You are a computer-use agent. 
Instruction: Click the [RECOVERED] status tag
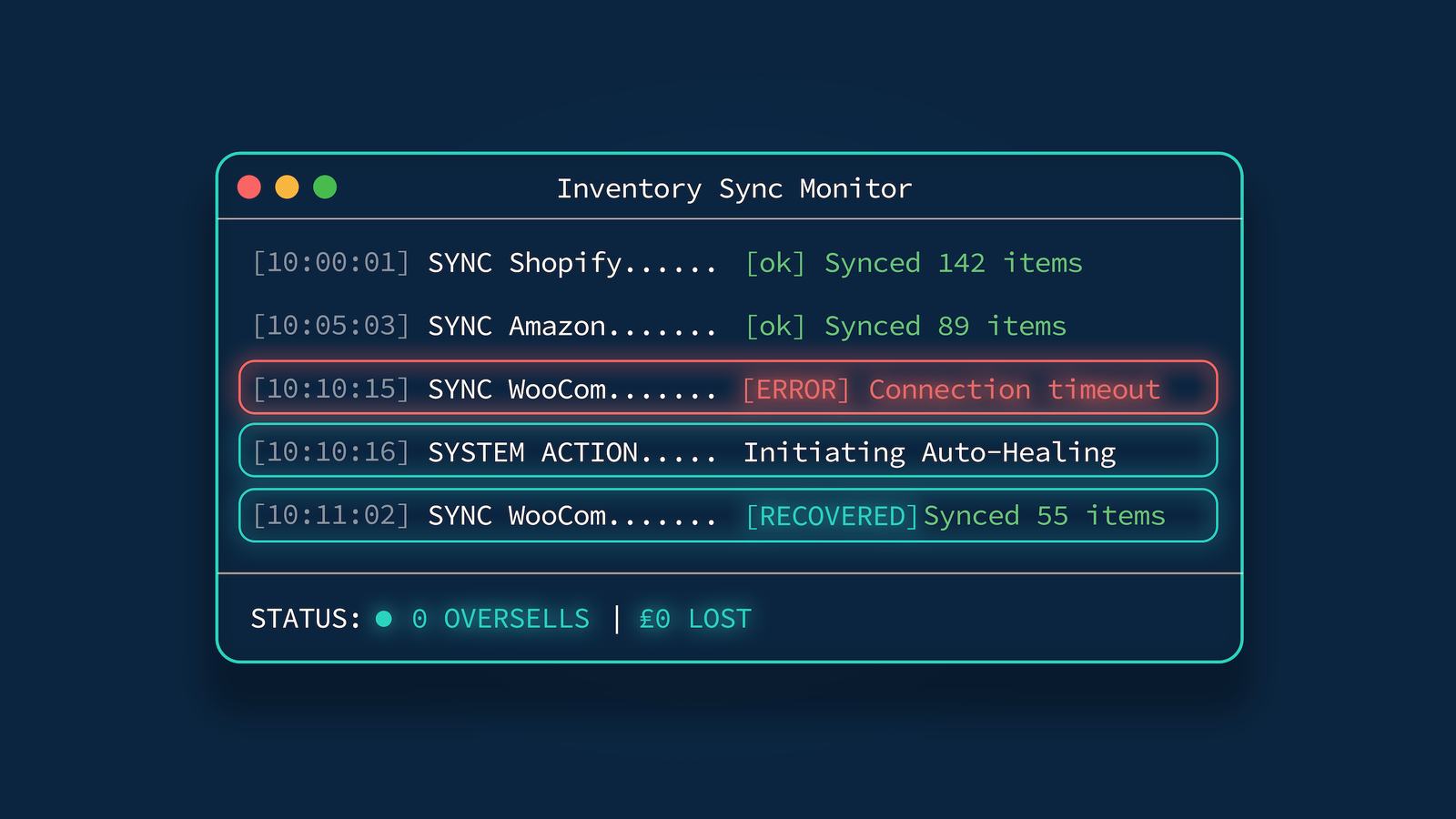832,516
